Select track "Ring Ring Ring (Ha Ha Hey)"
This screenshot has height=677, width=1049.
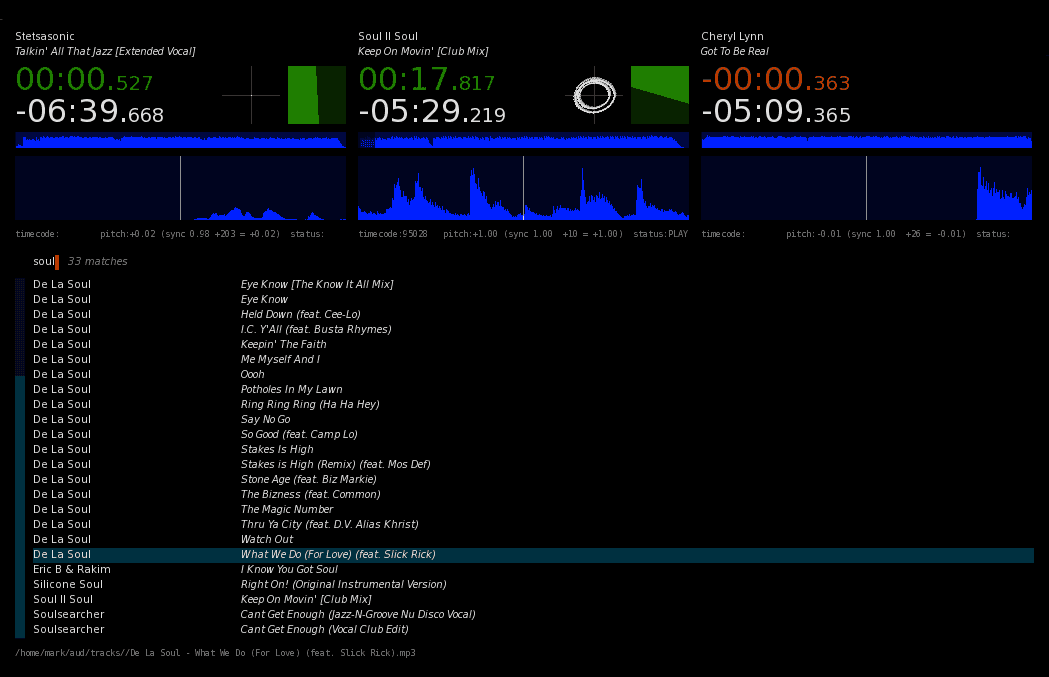pos(310,404)
